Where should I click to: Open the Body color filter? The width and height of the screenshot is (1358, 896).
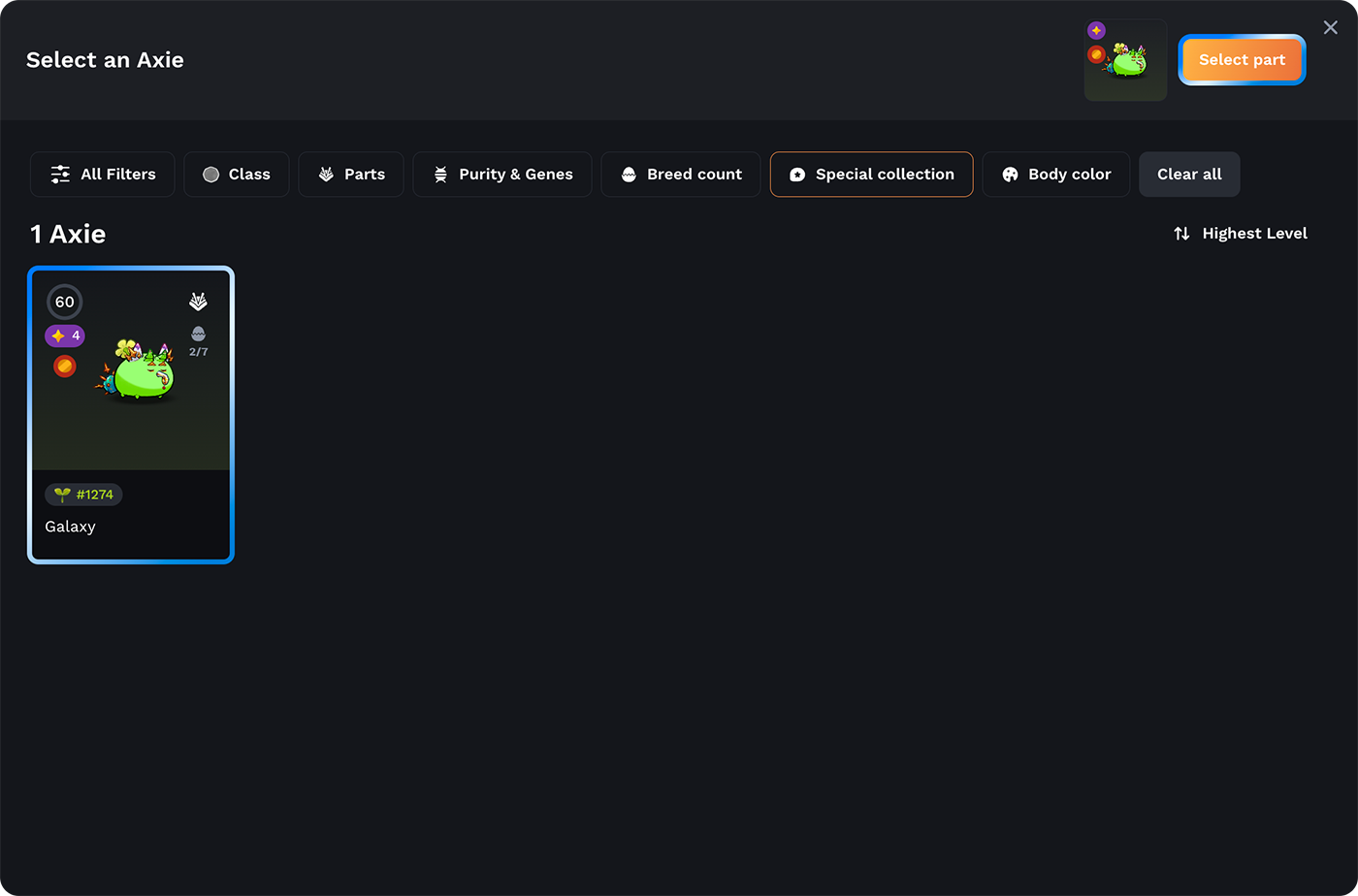[x=1056, y=175]
